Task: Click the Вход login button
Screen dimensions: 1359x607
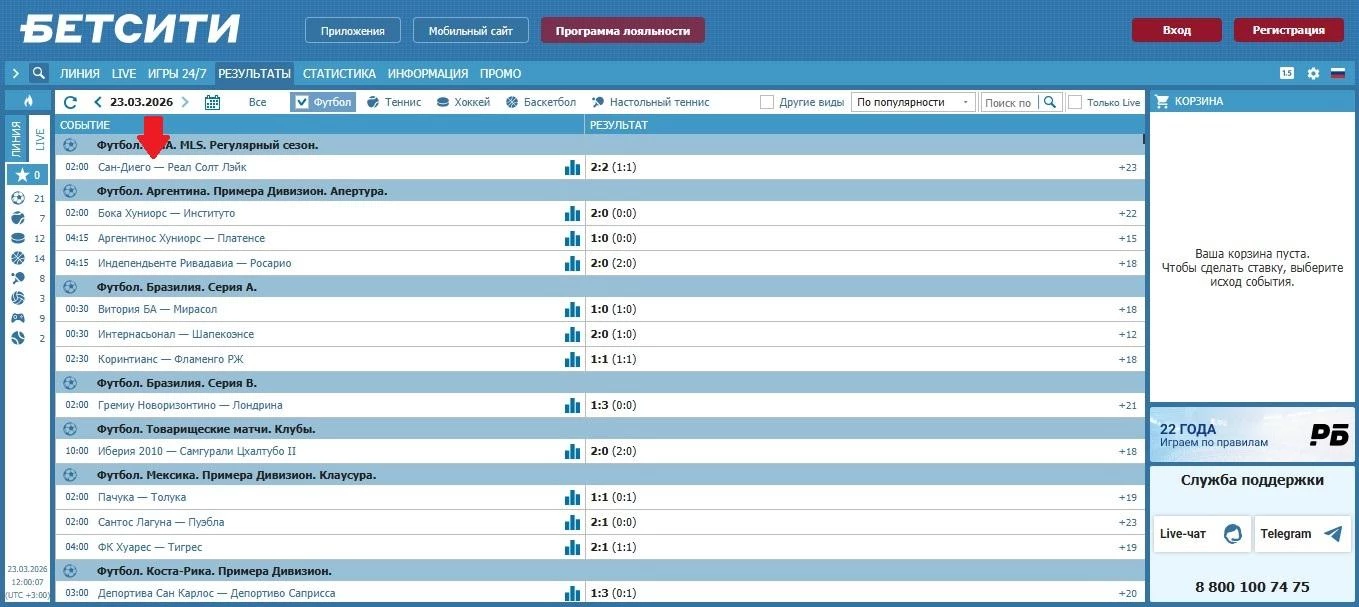Action: click(x=1176, y=30)
